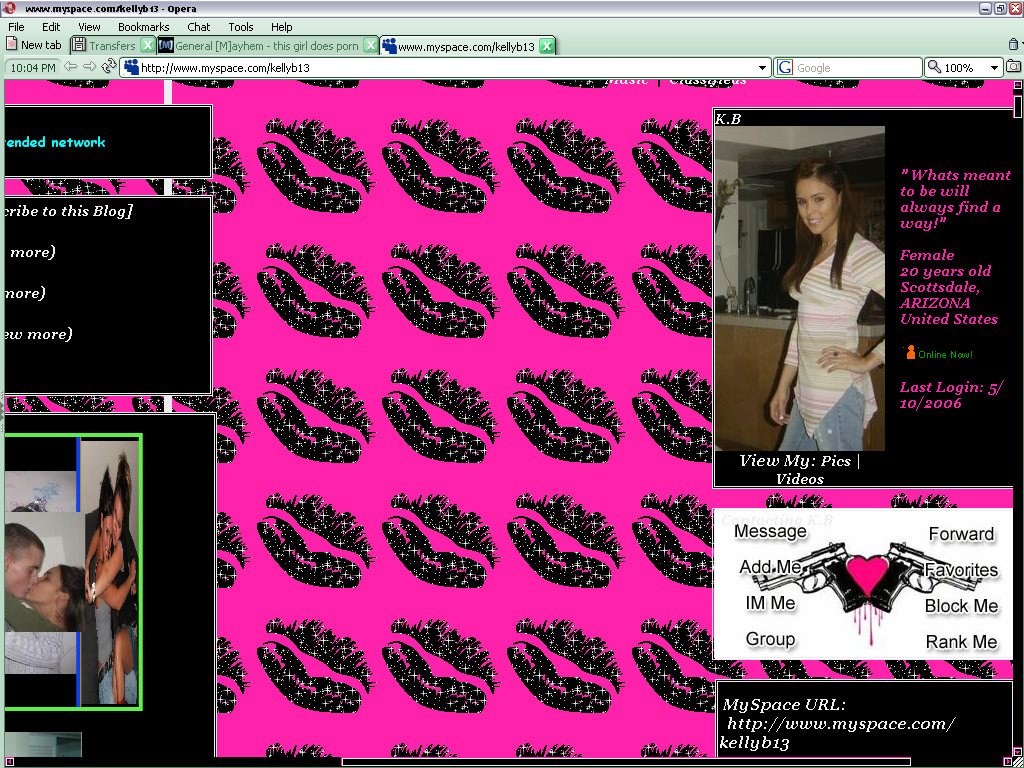Close the Transfers tab
Screen dimensions: 1024x768
[148, 46]
